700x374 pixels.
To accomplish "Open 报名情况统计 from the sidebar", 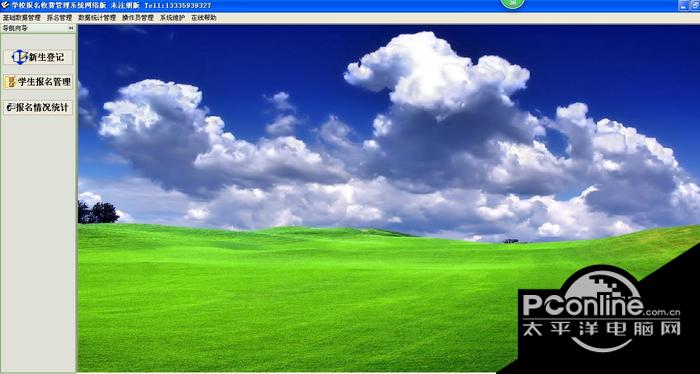I will click(38, 108).
